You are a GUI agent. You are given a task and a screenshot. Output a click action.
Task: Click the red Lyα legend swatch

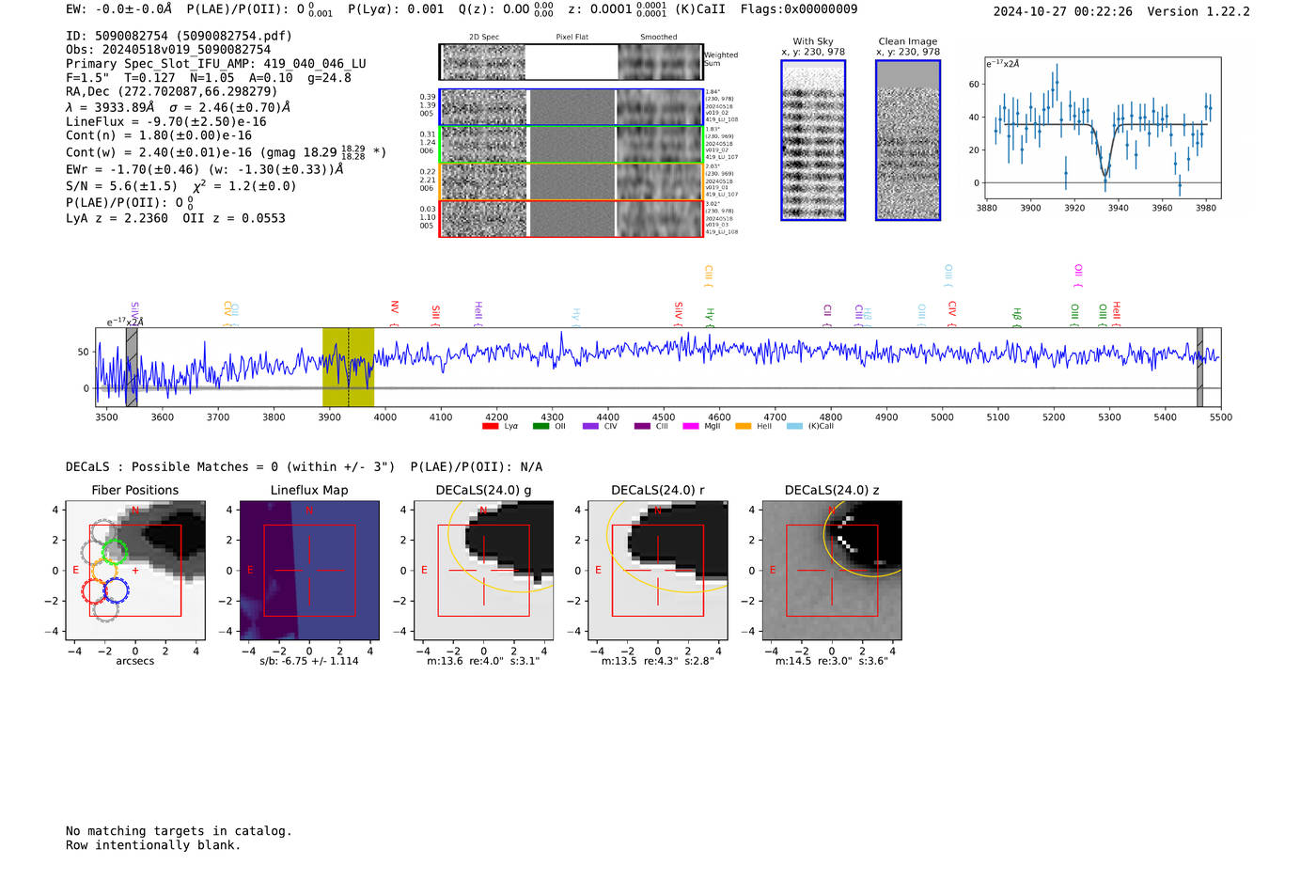coord(490,427)
